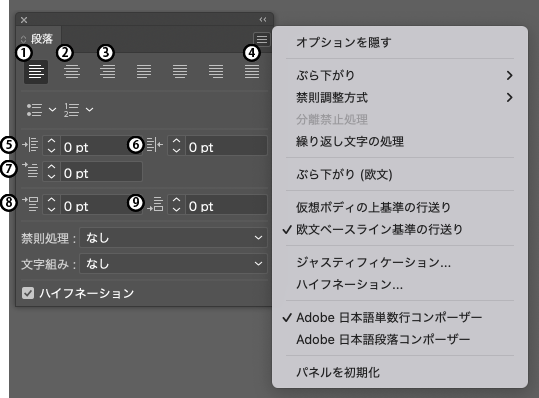This screenshot has width=539, height=398.
Task: Toggle the ハイフネーション checkbox
Action: [x=28, y=293]
